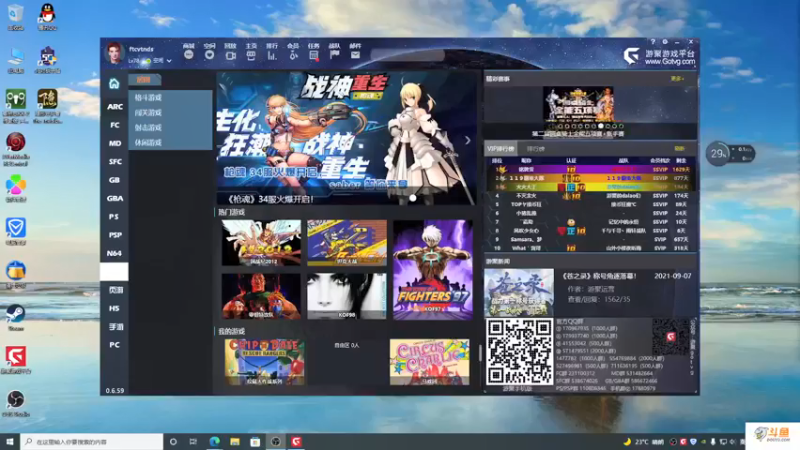This screenshot has width=800, height=450.
Task: Open File Explorer from the taskbar
Action: 235,442
